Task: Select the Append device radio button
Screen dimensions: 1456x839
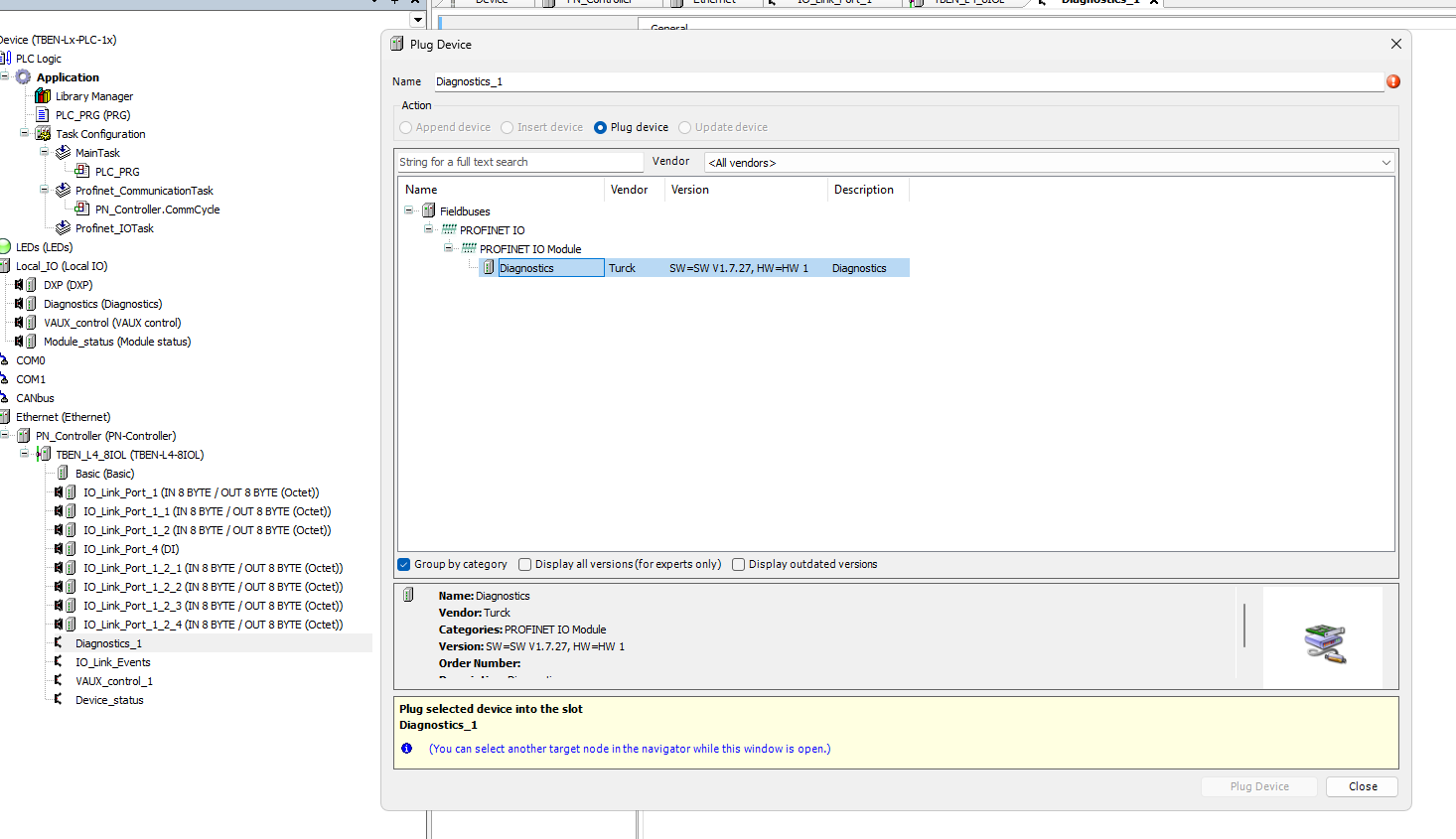Action: tap(405, 127)
